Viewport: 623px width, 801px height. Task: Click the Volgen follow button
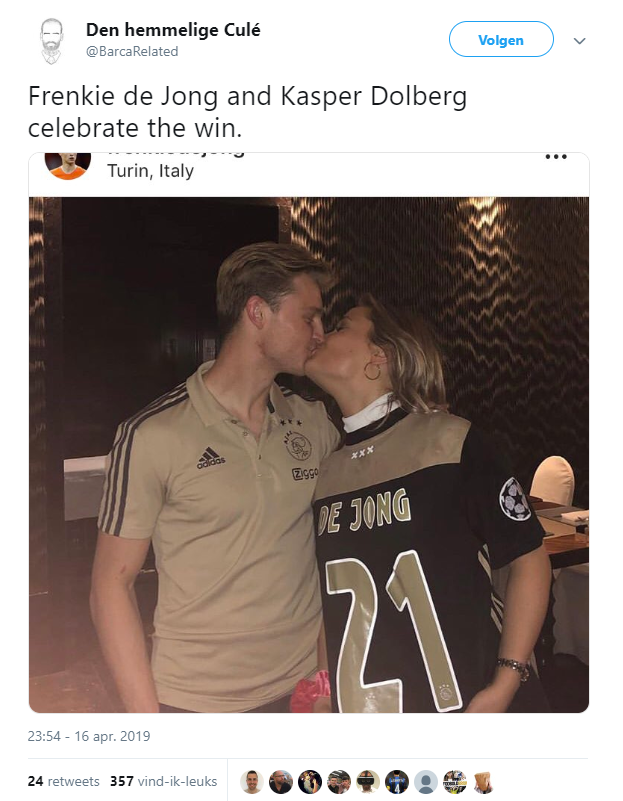coord(501,39)
